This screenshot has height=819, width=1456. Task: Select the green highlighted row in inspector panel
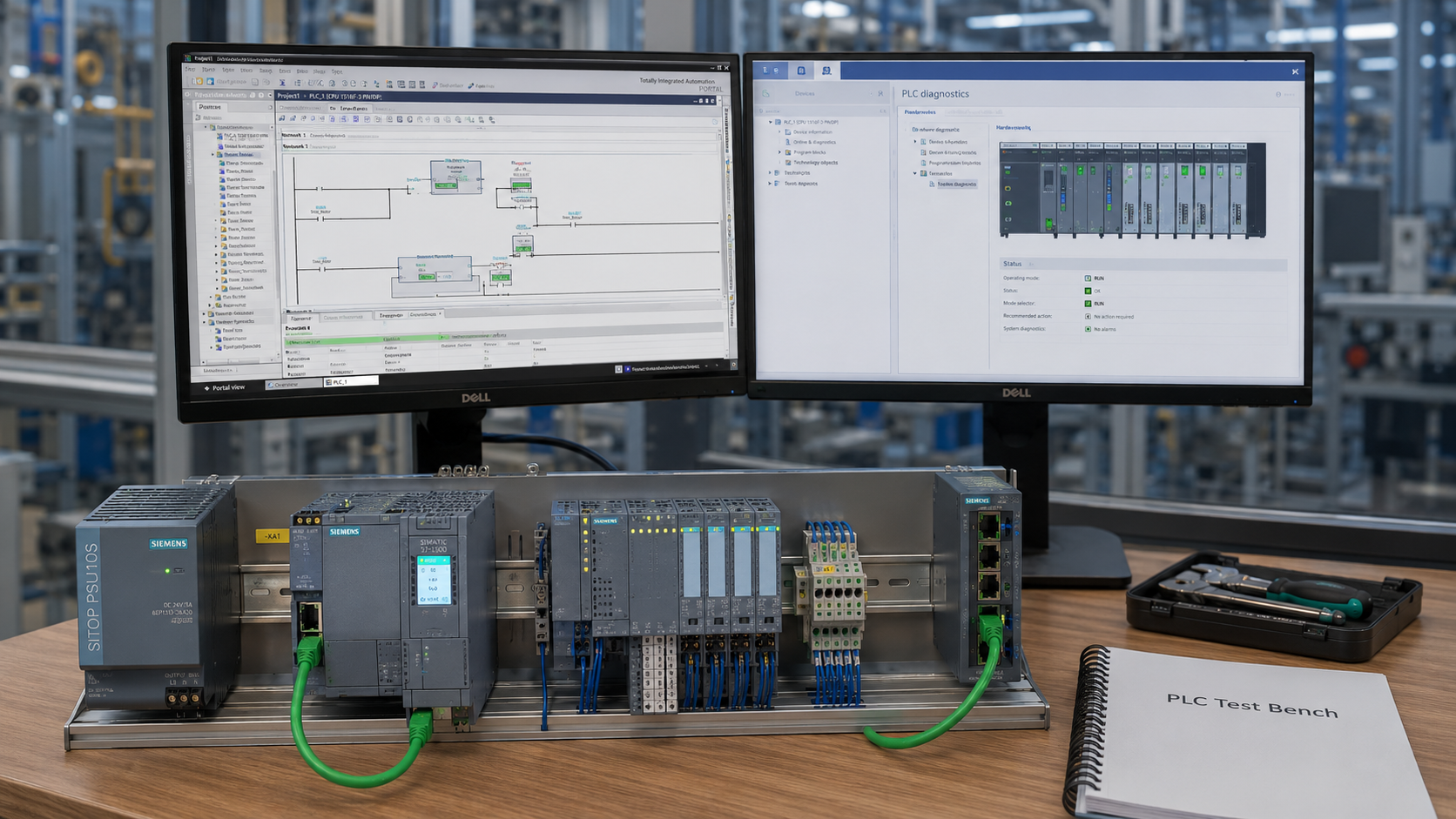click(366, 339)
